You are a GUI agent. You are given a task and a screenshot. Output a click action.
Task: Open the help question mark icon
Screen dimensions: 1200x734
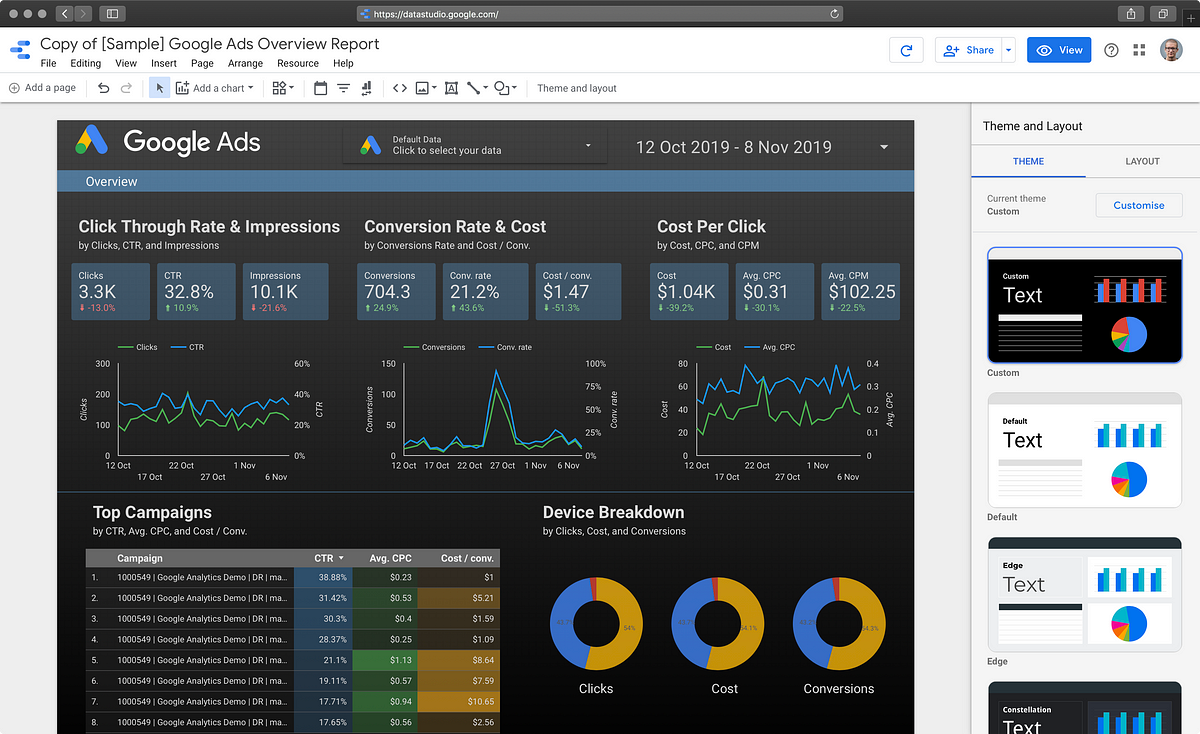pos(1111,50)
